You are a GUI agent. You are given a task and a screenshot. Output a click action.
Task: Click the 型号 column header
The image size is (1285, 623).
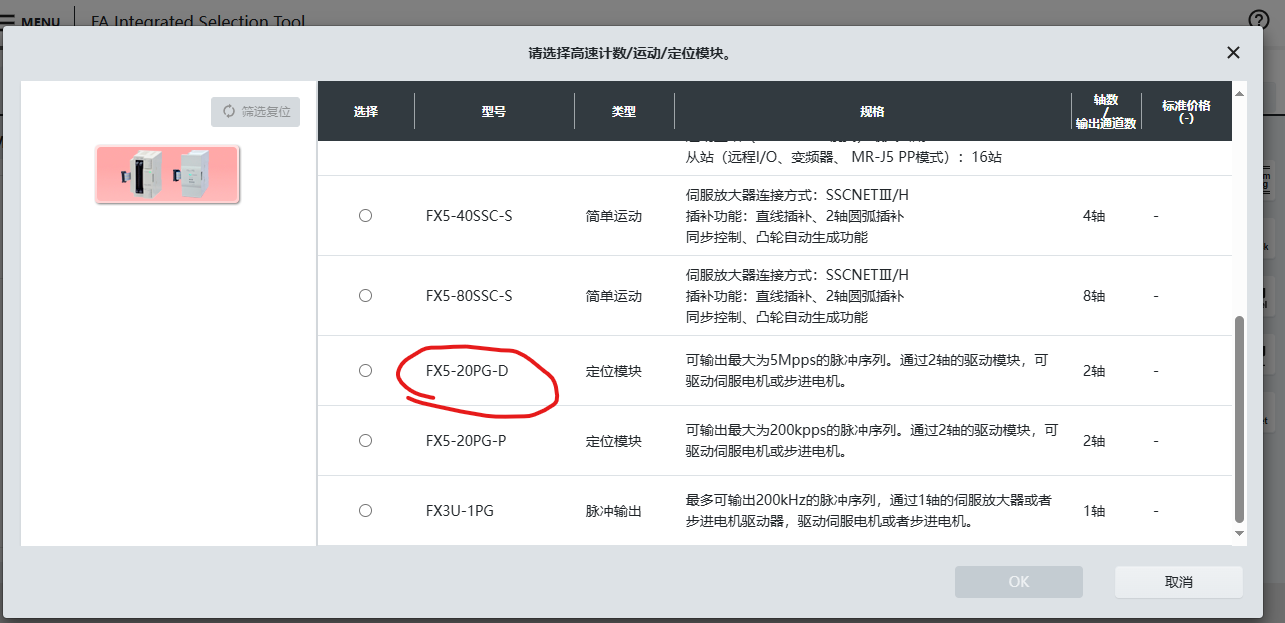point(494,111)
